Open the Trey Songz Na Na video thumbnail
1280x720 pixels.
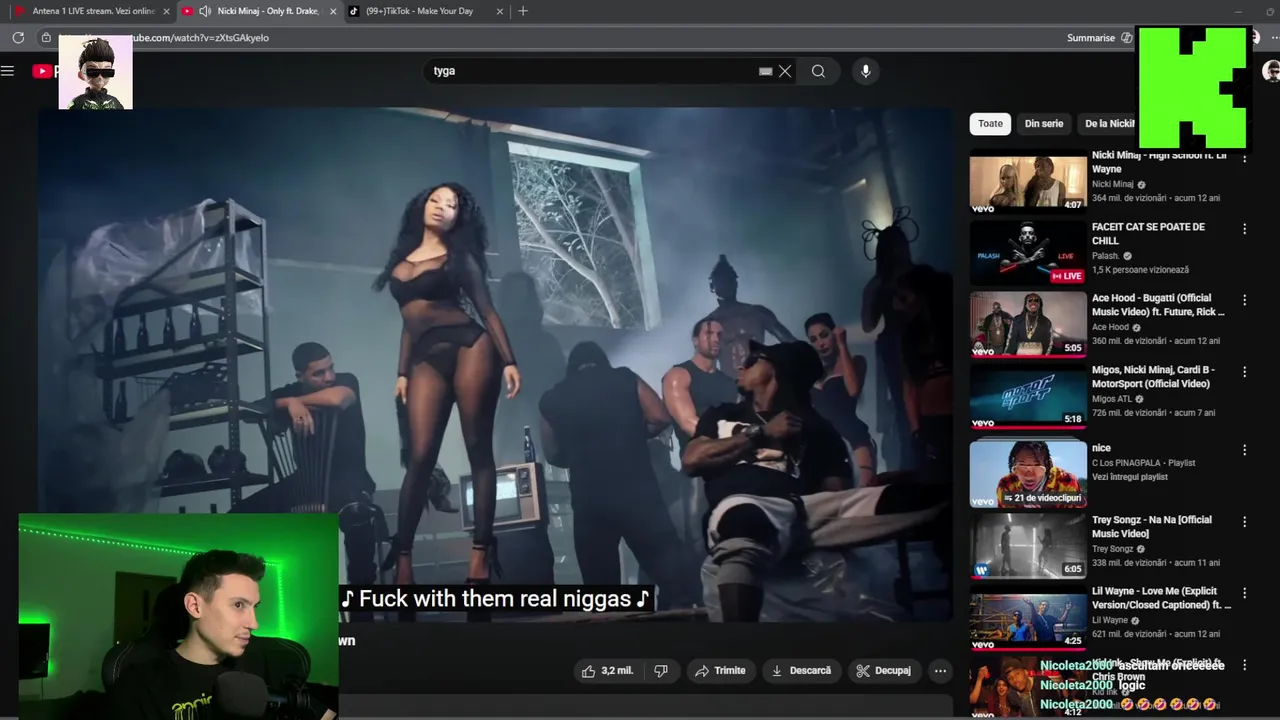tap(1028, 546)
